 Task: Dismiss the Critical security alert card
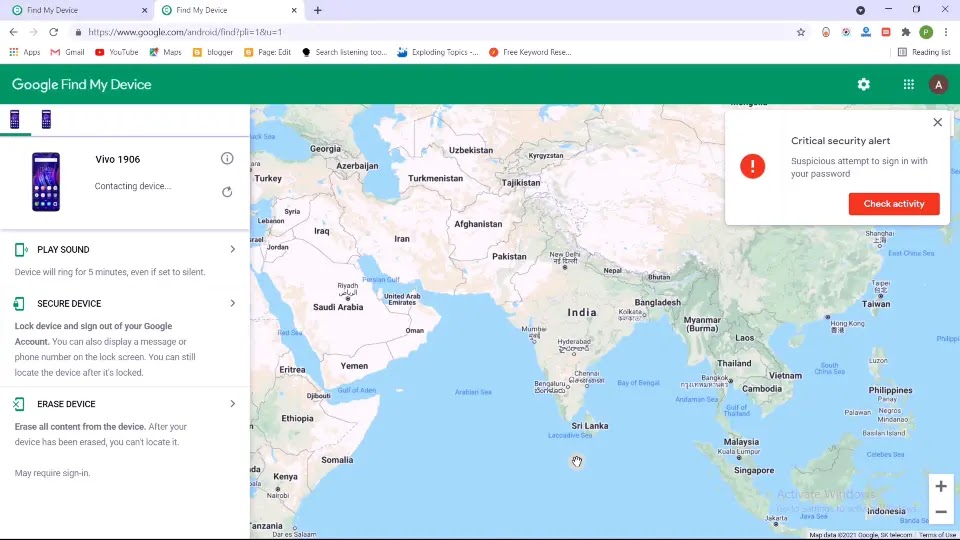tap(937, 122)
